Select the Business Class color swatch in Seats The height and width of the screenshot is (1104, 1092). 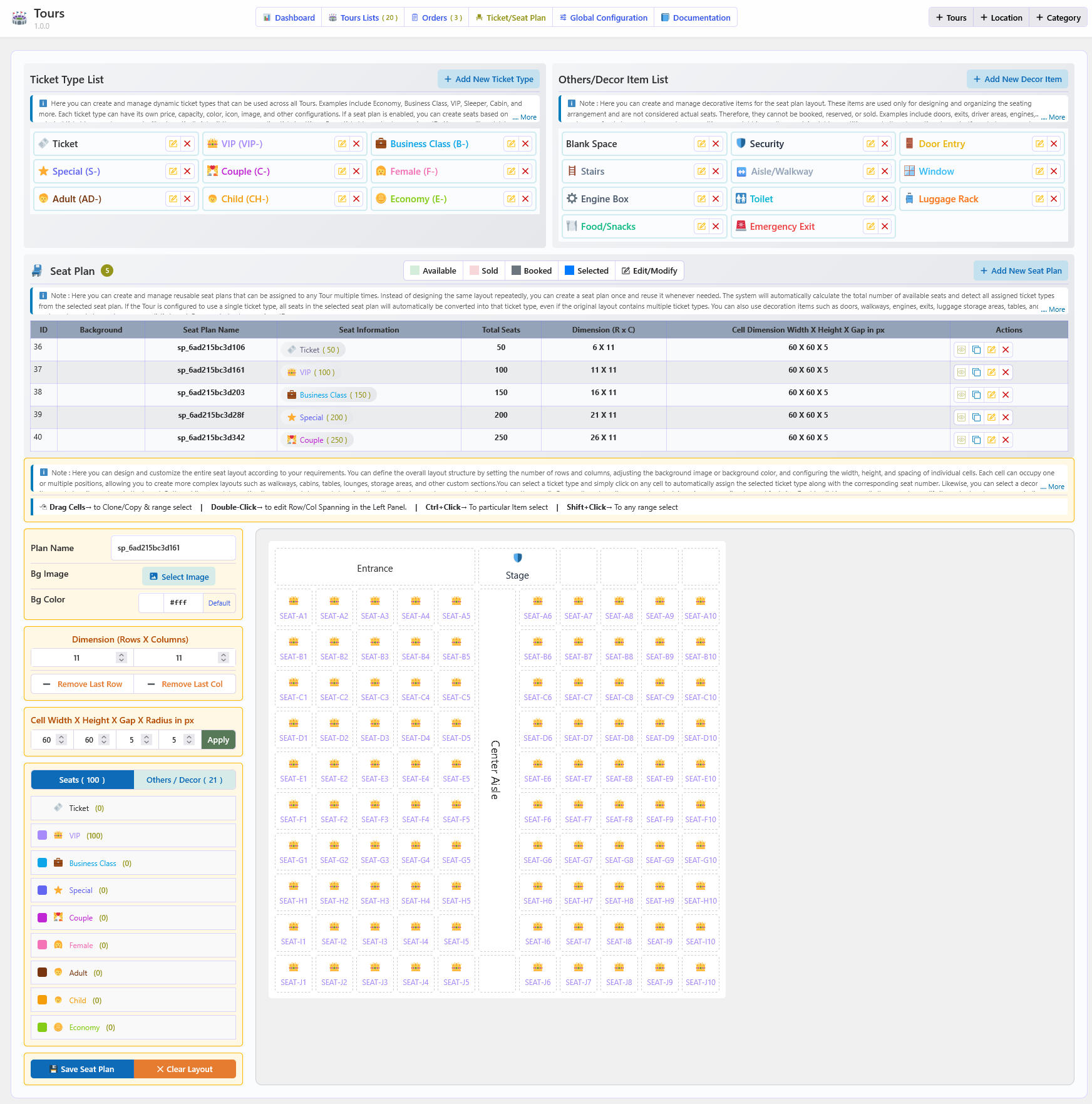click(x=43, y=863)
